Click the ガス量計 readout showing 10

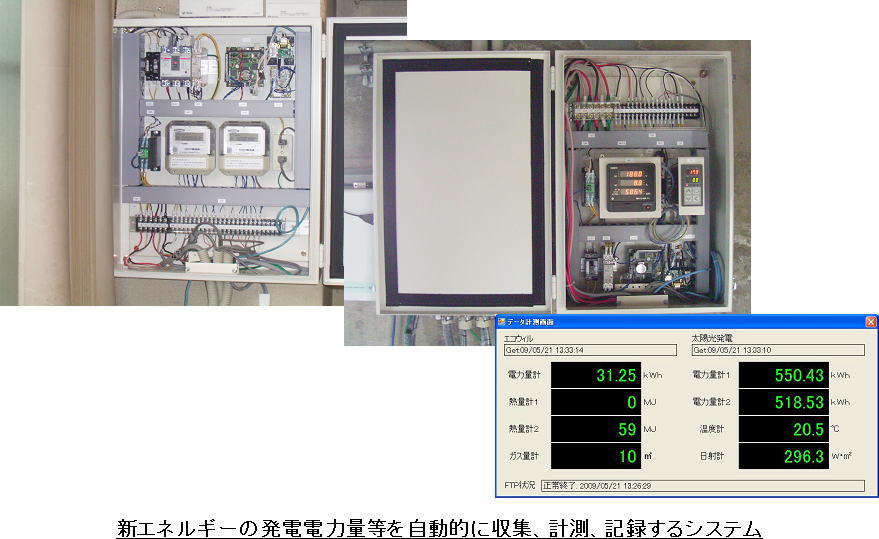pos(596,456)
